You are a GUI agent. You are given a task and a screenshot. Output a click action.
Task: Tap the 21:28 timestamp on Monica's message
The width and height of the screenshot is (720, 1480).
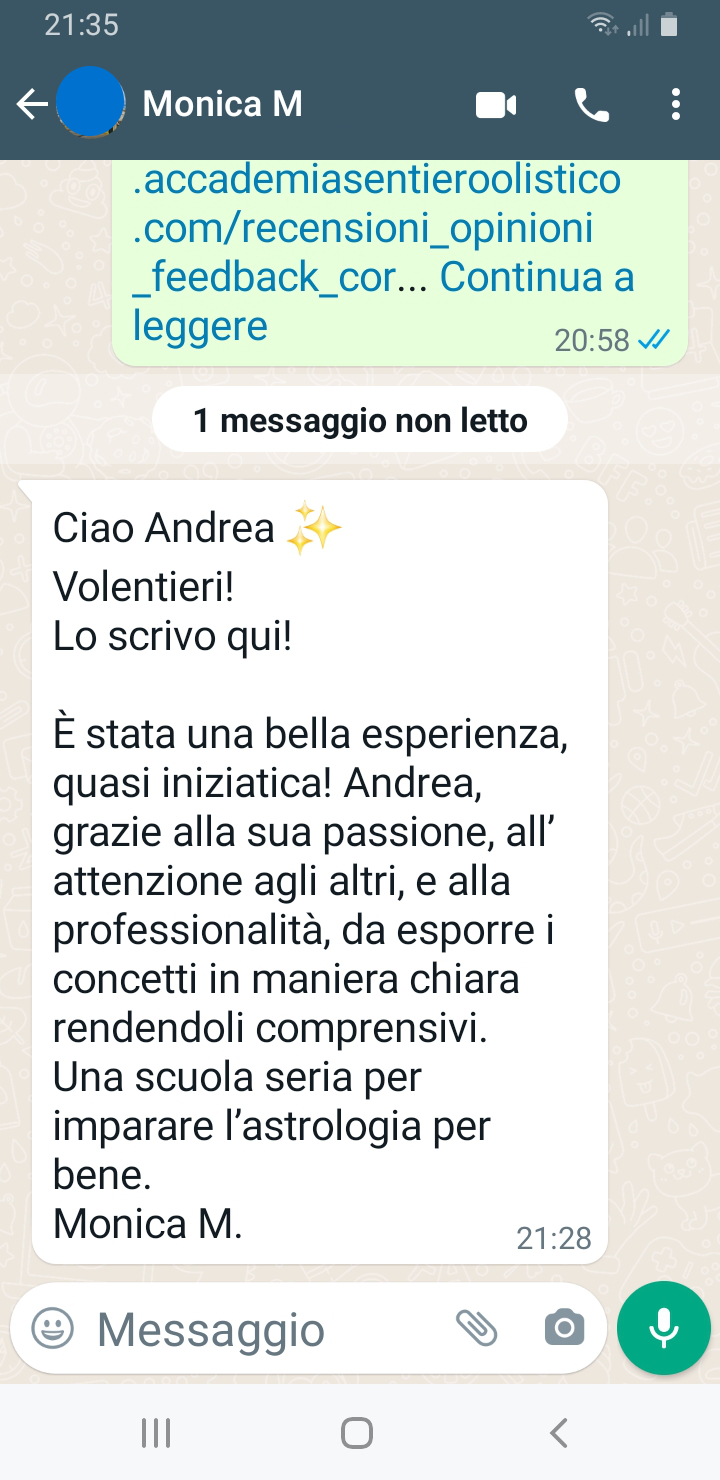point(554,1238)
